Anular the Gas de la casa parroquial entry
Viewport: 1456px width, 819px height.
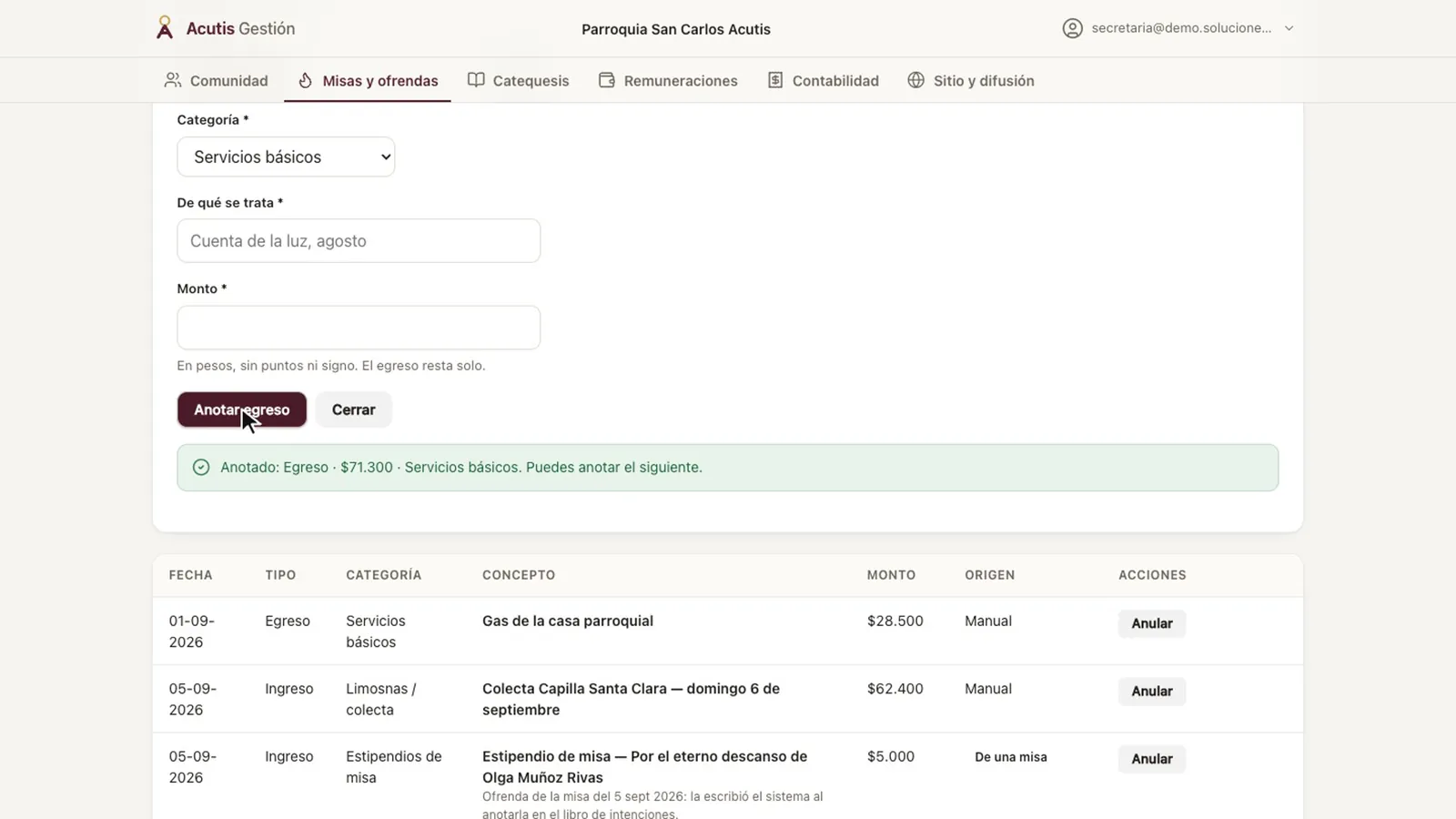click(x=1152, y=623)
